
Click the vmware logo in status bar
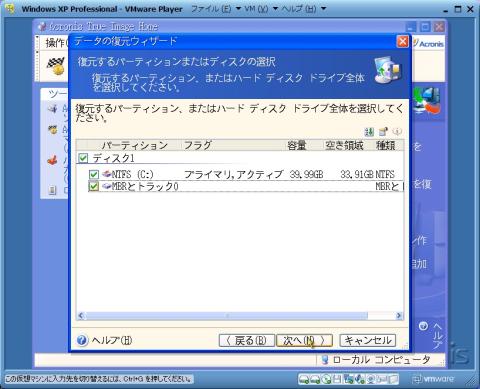[433, 379]
